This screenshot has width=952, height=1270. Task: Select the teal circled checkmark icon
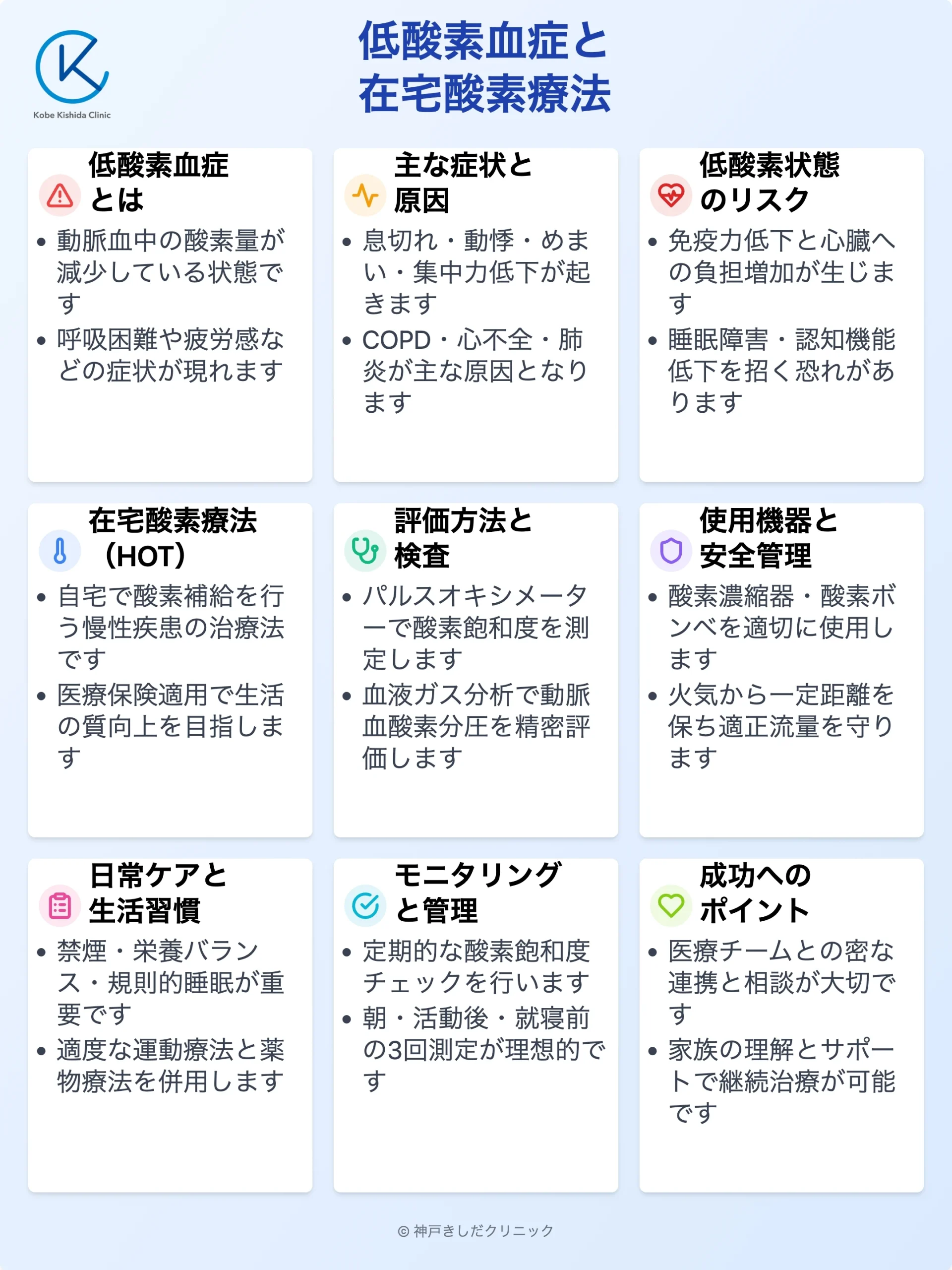[x=365, y=906]
